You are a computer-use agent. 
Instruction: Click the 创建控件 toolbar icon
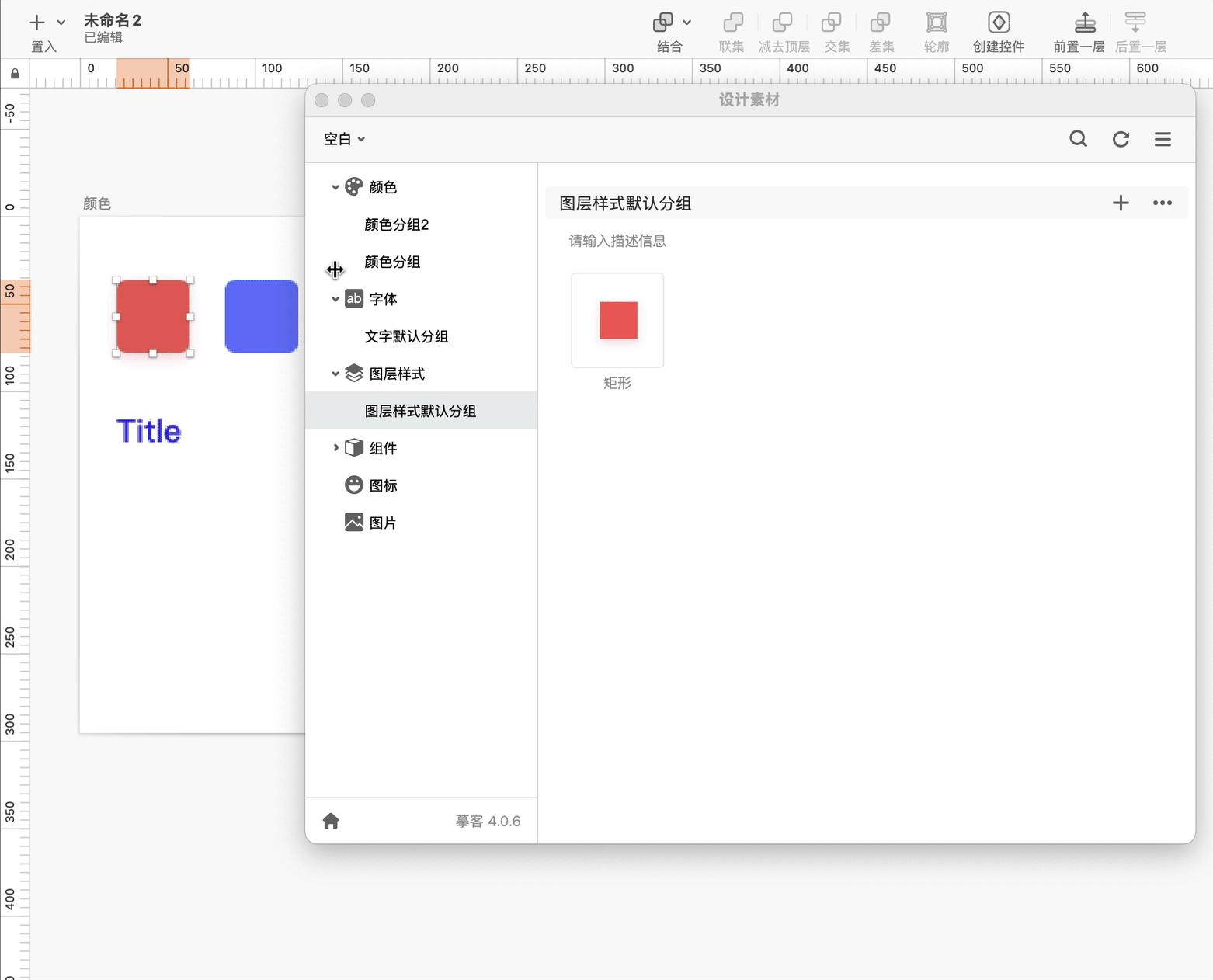pos(998,23)
